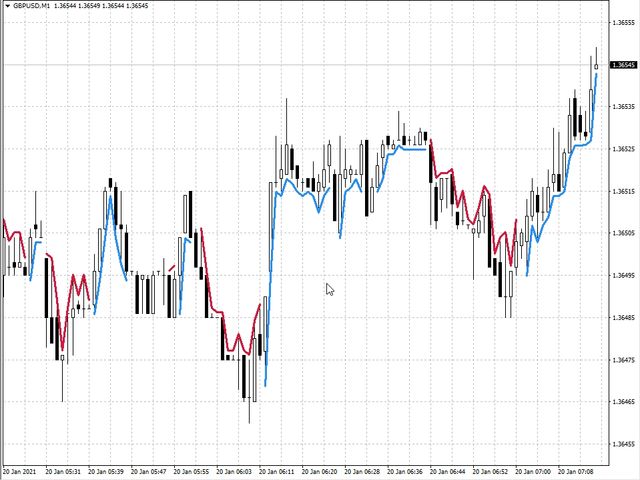The image size is (640, 480).
Task: Click the 1.36455 price axis label
Action: pyautogui.click(x=623, y=444)
